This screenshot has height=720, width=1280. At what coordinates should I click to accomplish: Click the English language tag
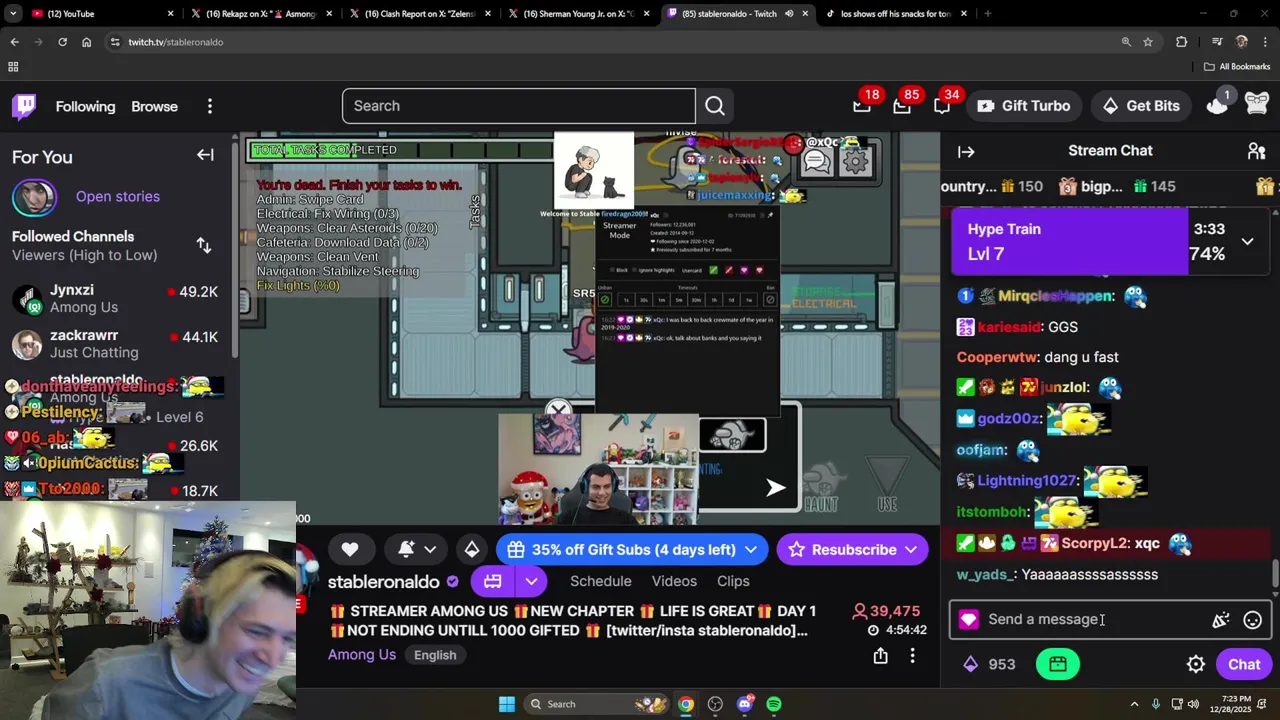pos(435,655)
